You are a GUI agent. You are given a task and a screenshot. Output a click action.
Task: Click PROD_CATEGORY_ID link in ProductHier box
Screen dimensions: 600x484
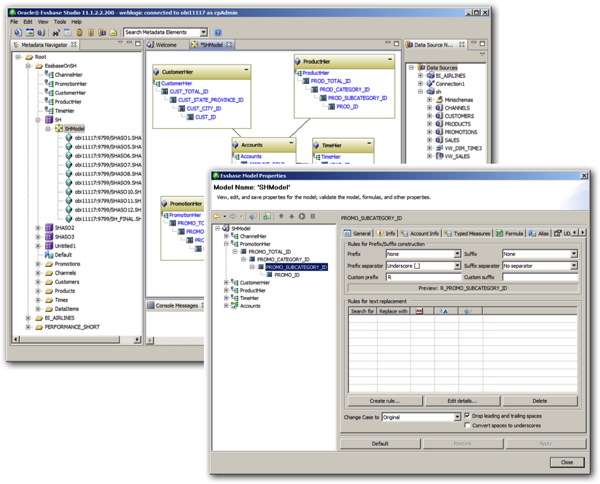[x=344, y=90]
